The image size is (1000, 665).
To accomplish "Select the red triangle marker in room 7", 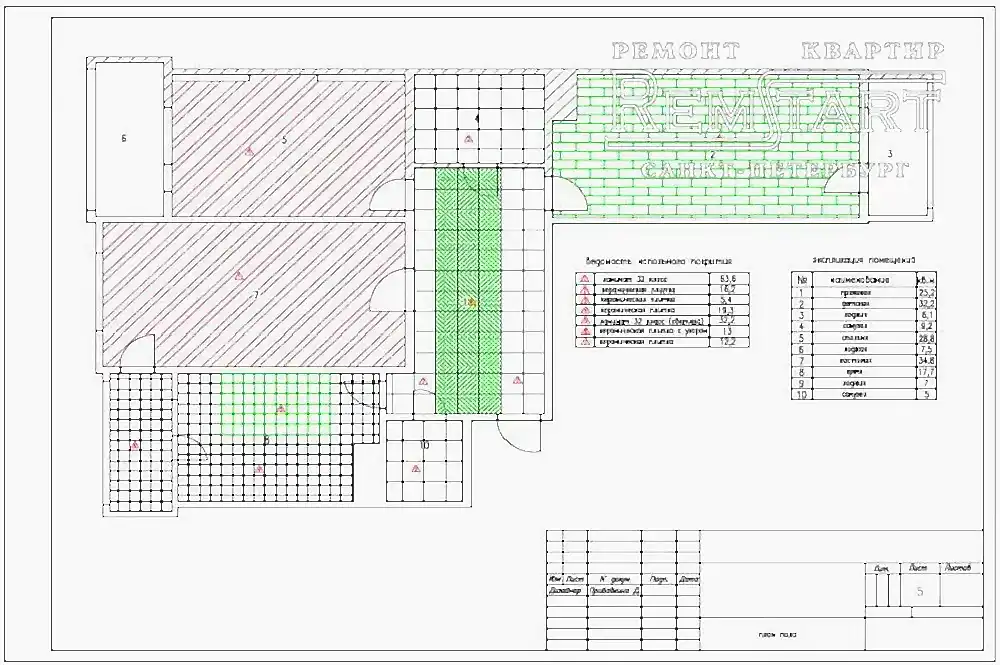I will click(238, 275).
